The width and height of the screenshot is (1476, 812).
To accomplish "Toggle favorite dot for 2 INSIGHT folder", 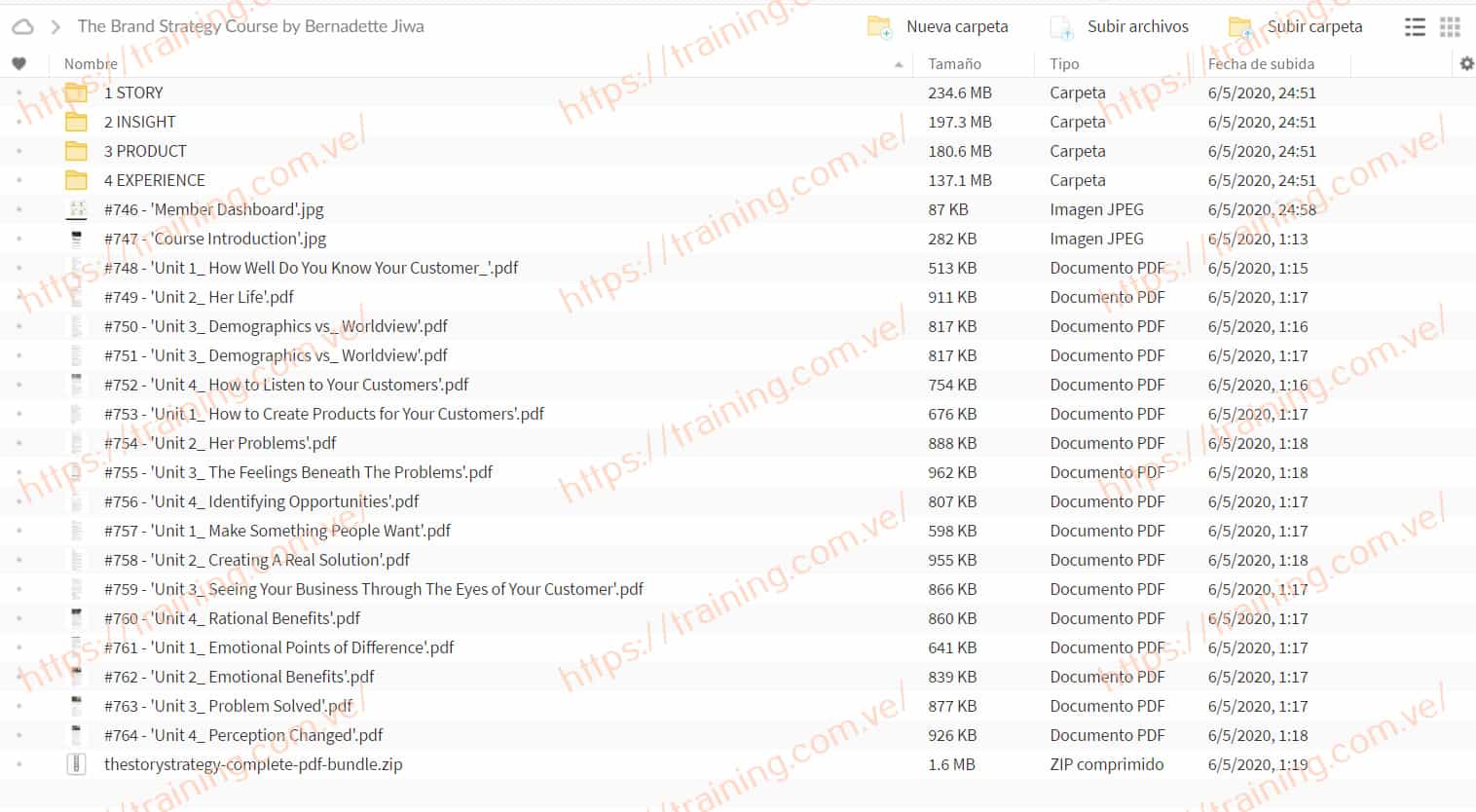I will click(x=18, y=122).
